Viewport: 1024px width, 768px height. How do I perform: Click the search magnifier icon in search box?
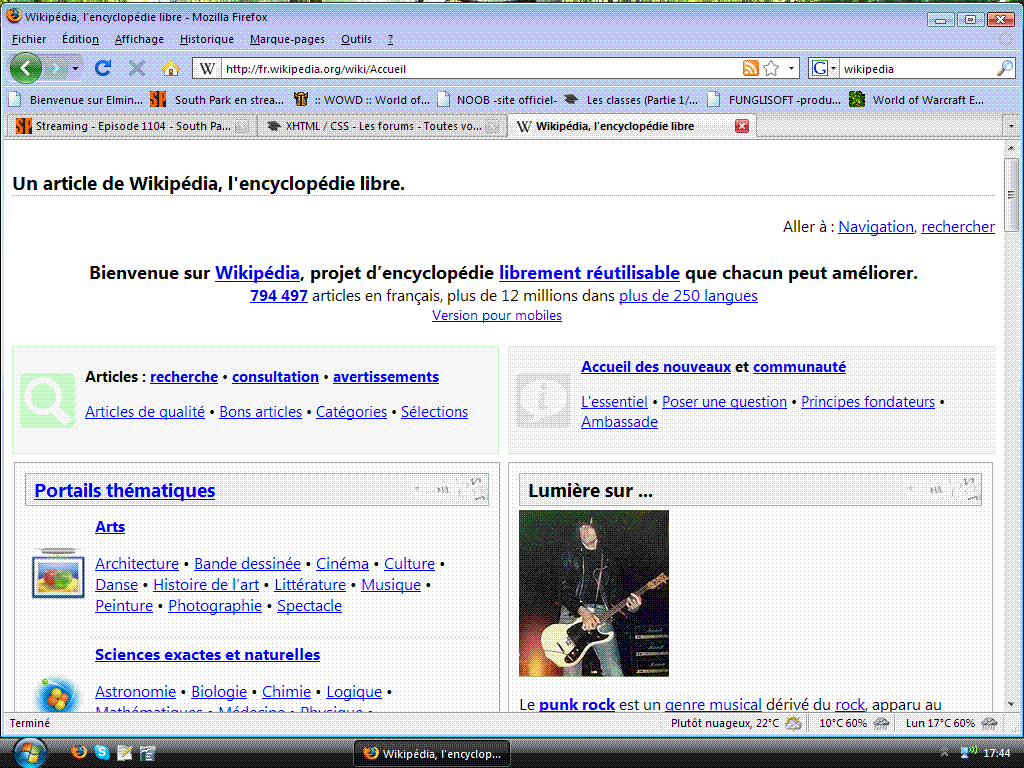[x=1005, y=68]
